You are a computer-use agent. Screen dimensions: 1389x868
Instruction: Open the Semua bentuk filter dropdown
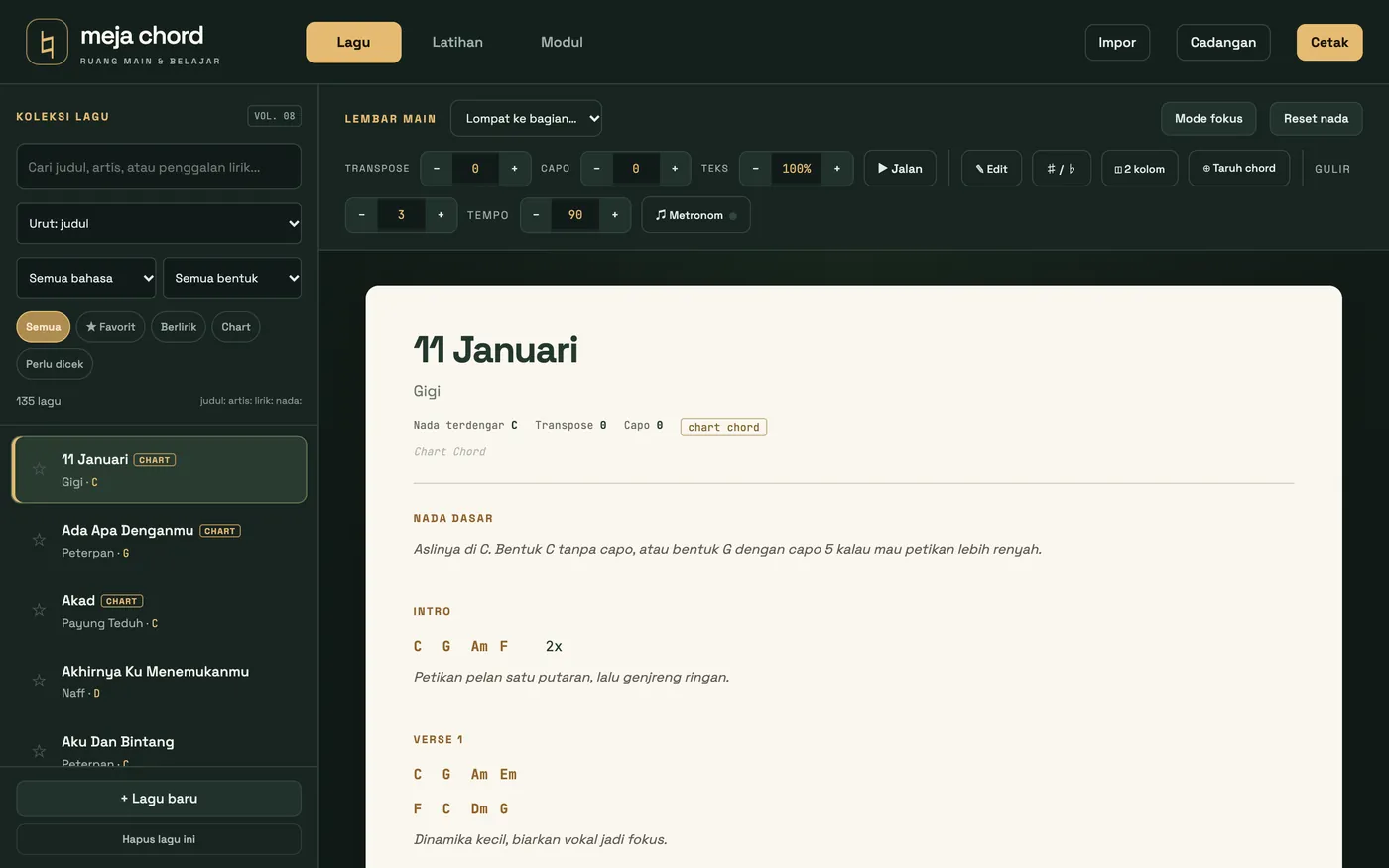pos(232,278)
